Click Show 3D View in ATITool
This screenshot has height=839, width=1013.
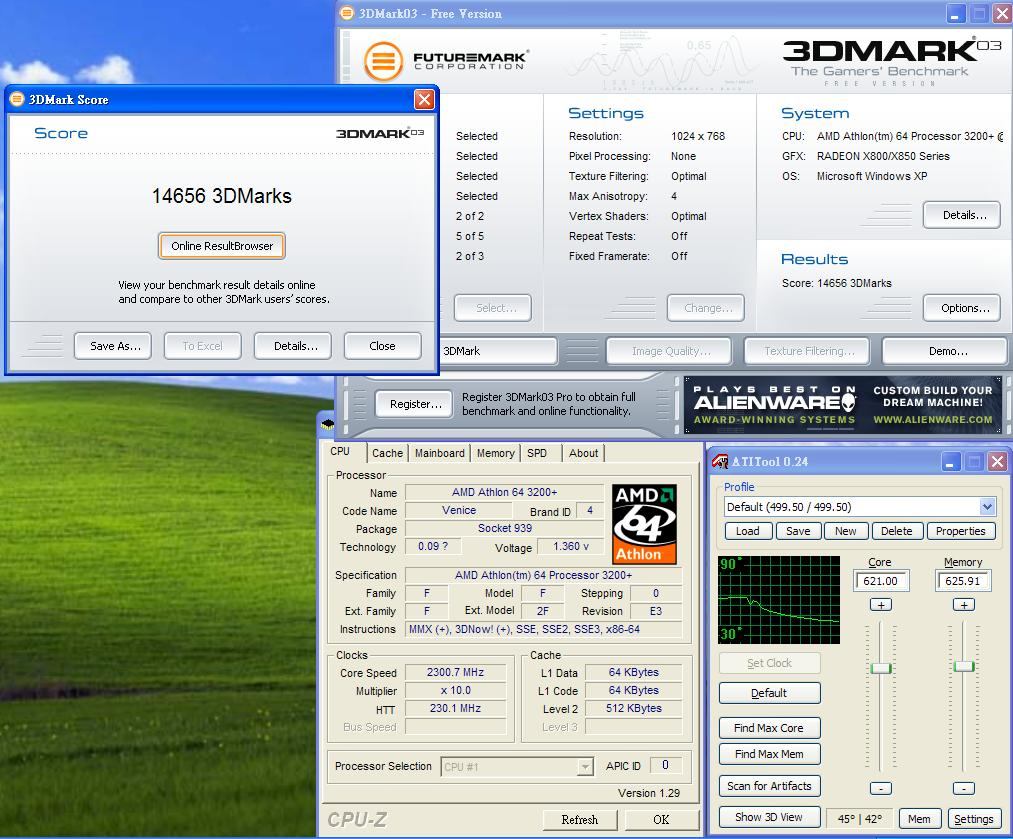(769, 817)
